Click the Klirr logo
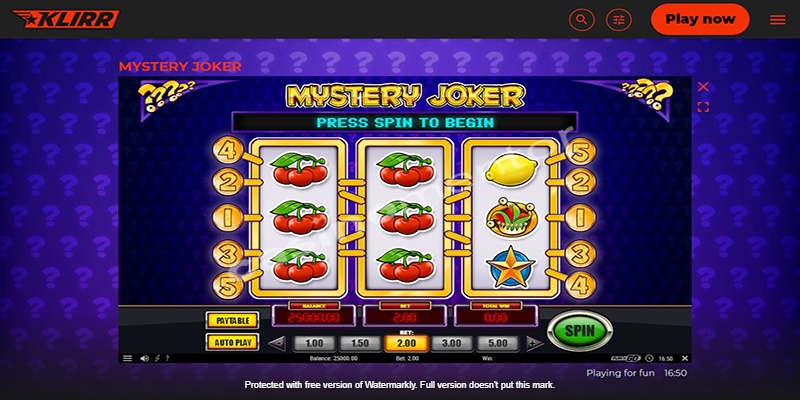This screenshot has width=800, height=400. tap(66, 19)
